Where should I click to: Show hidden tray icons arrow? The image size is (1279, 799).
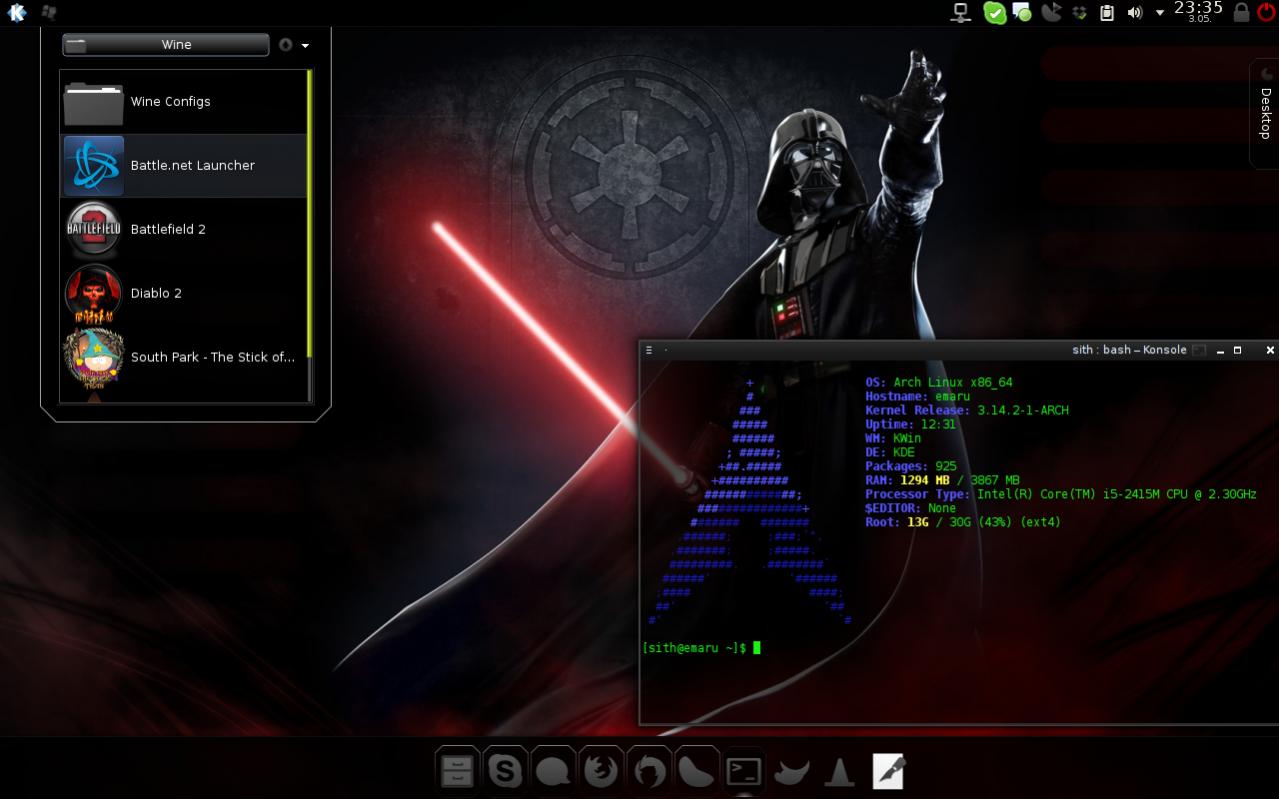click(x=1160, y=13)
